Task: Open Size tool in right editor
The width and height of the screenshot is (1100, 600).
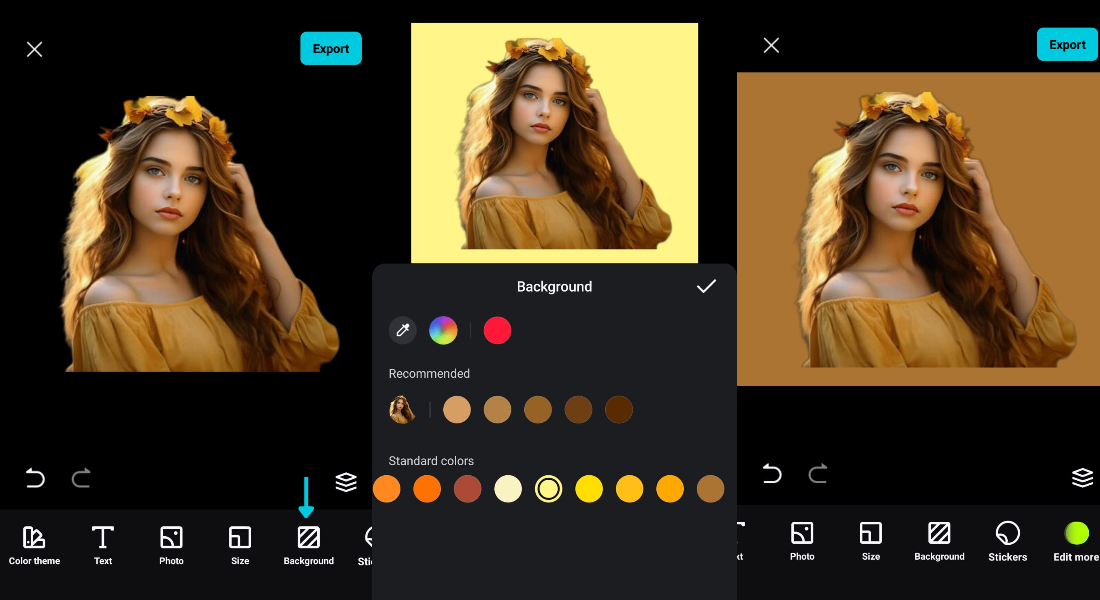Action: click(x=871, y=541)
